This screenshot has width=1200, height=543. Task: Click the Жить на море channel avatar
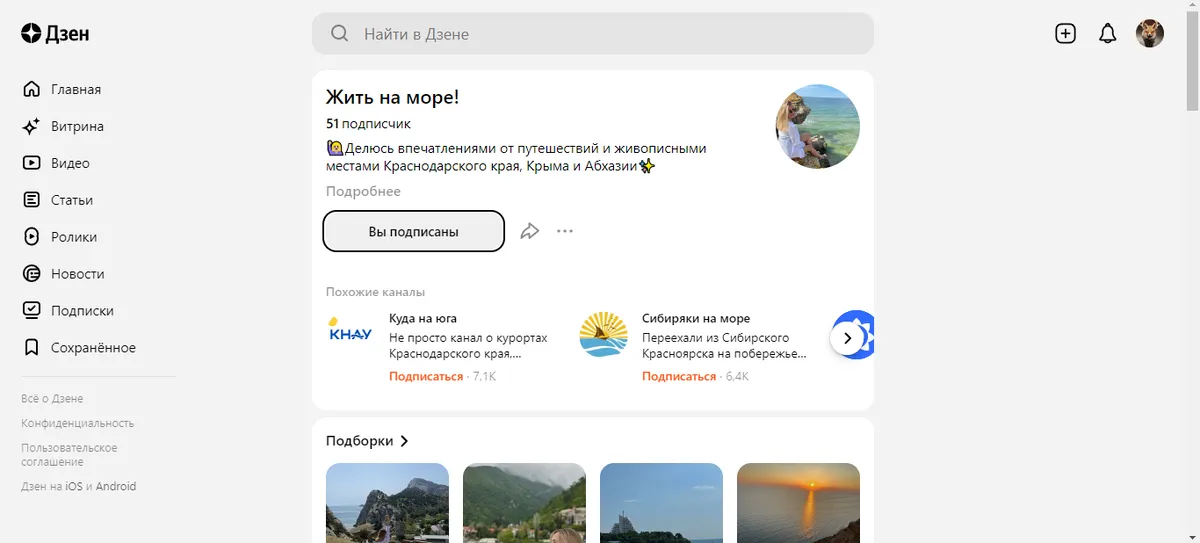click(x=818, y=126)
